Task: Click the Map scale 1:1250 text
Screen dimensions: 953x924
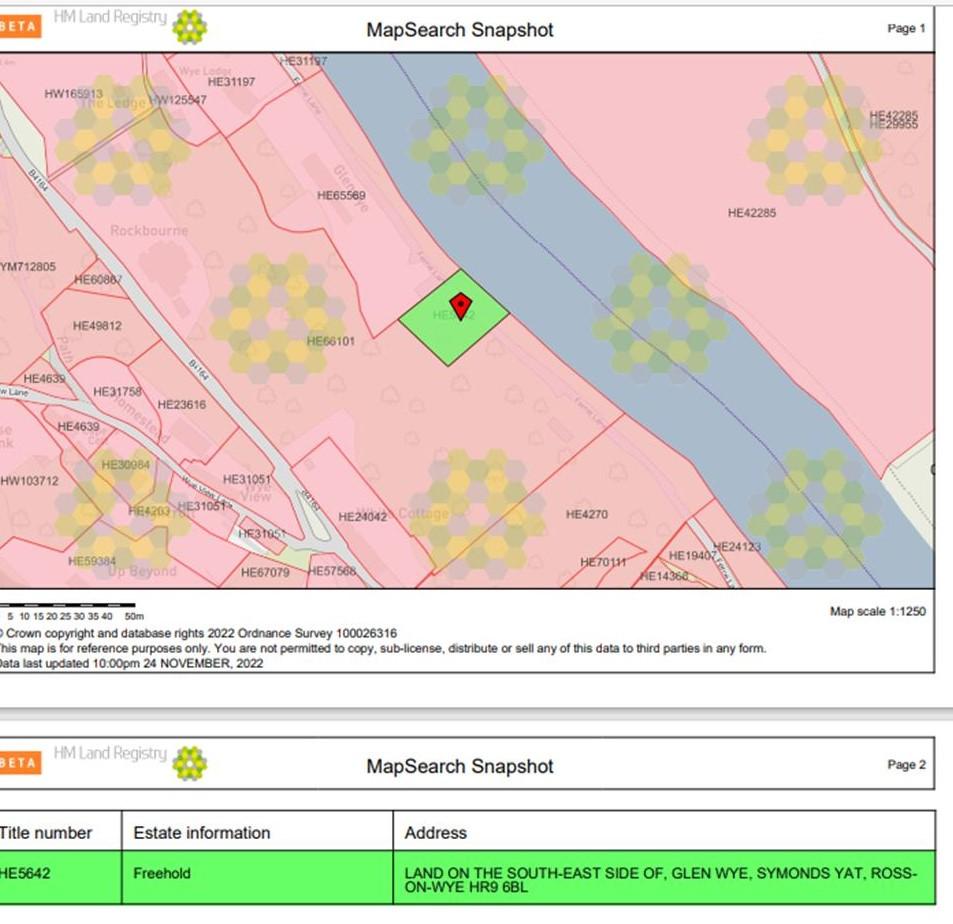Action: 879,611
